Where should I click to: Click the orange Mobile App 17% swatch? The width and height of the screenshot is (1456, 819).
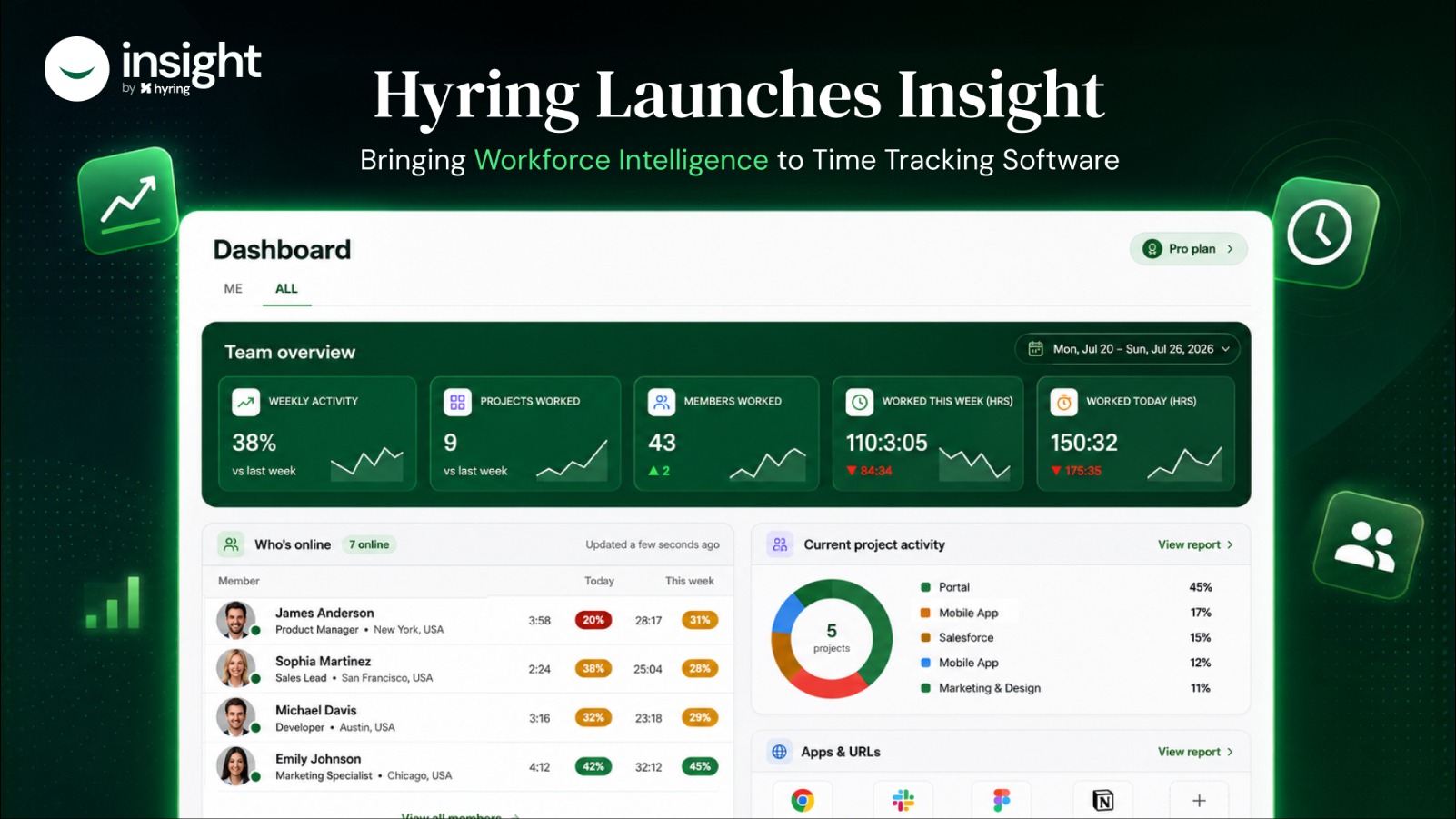925,613
